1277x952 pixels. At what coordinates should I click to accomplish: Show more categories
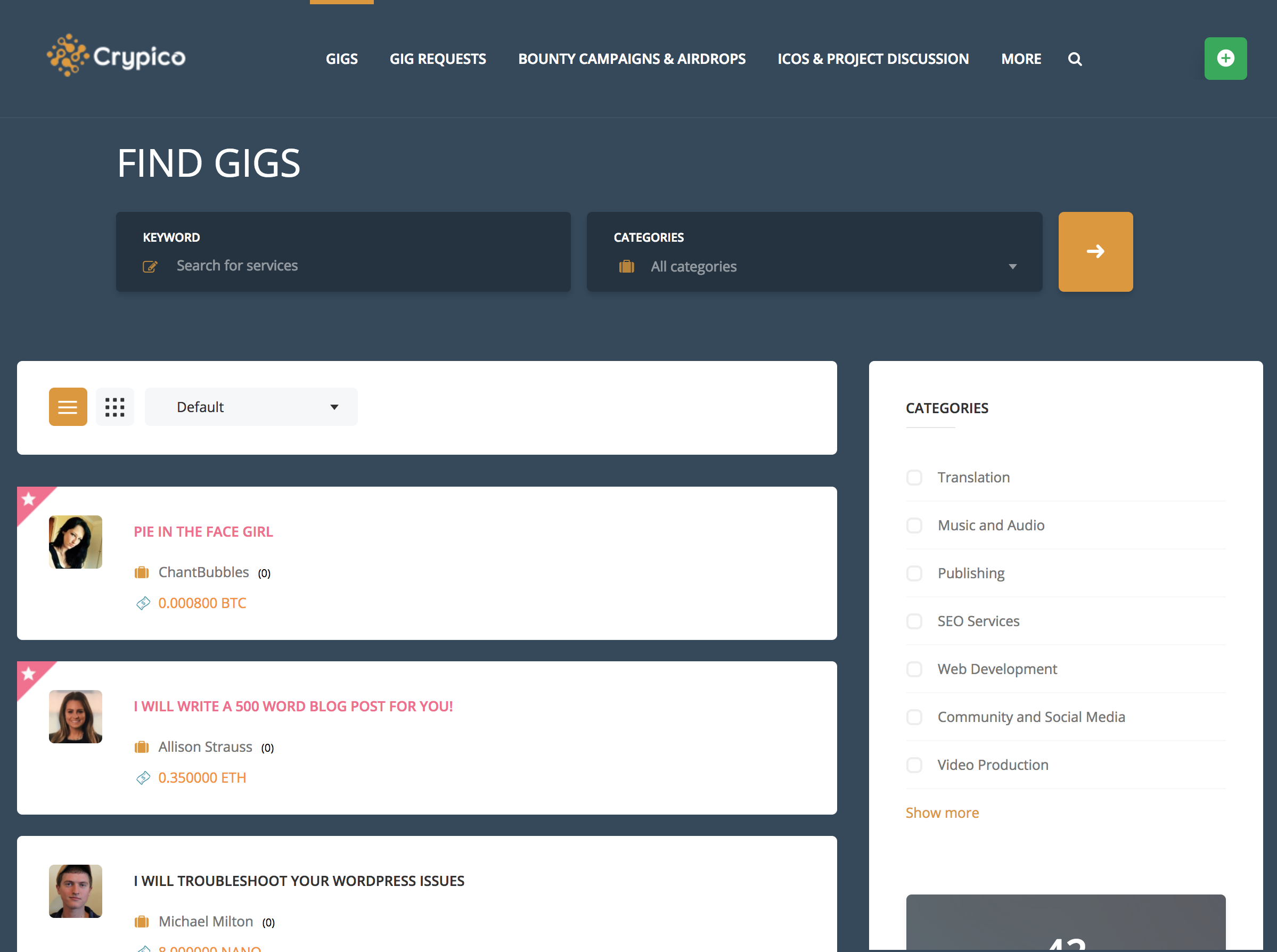(942, 813)
